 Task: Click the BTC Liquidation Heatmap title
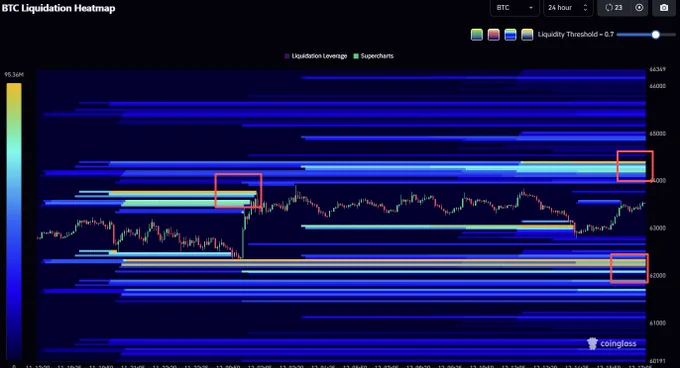(x=58, y=8)
